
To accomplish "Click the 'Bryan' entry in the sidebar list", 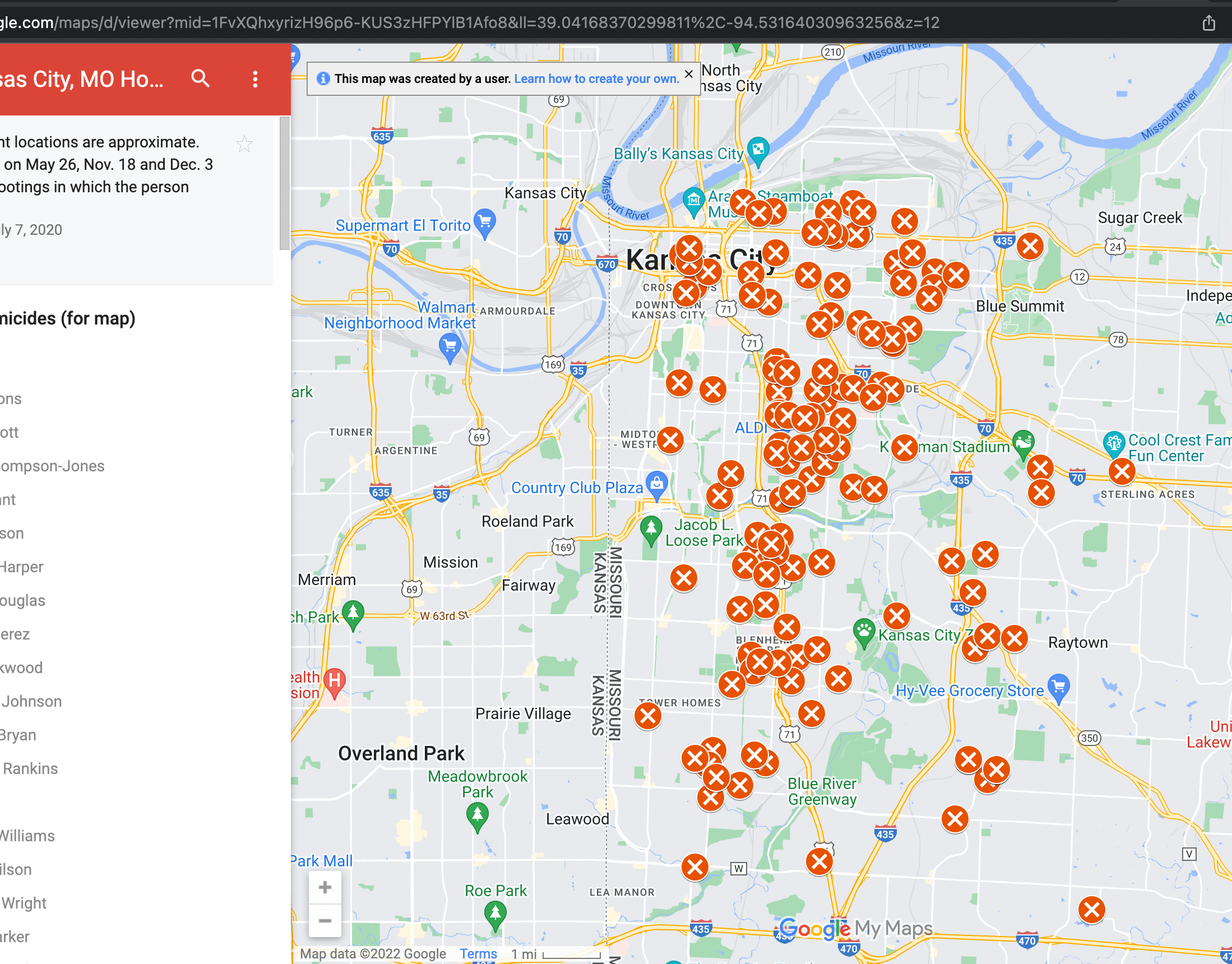I will click(18, 735).
